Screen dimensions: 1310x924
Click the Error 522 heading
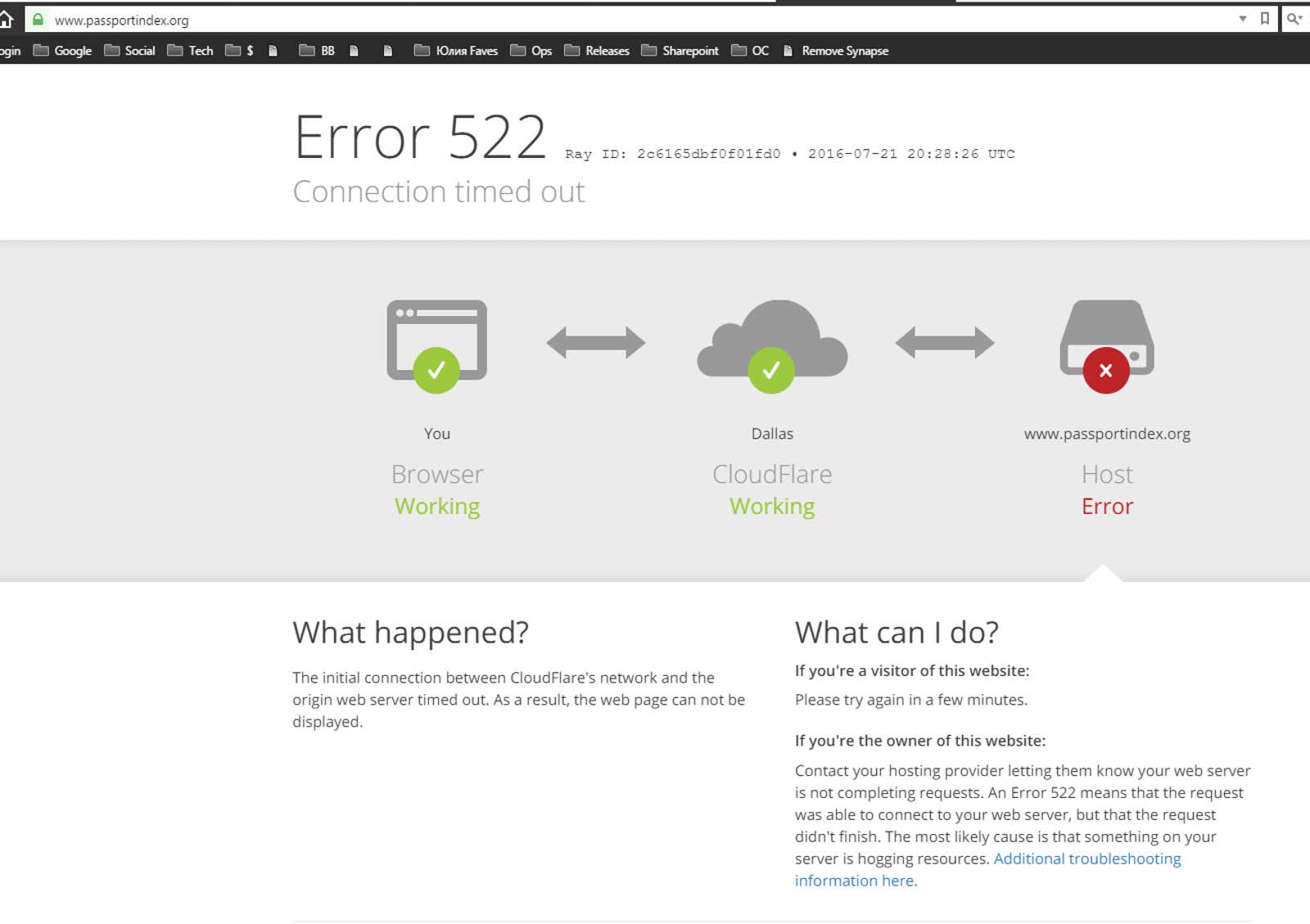[420, 137]
